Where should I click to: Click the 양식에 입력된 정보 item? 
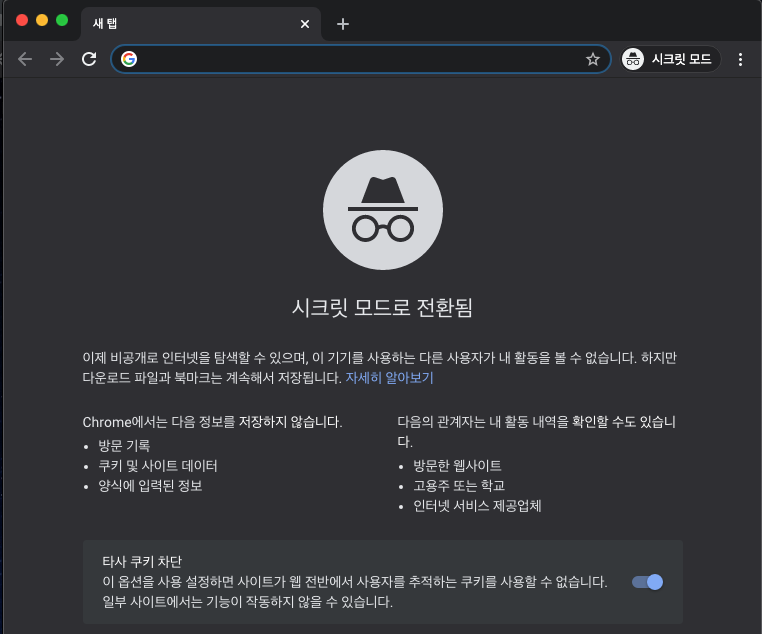coord(150,485)
